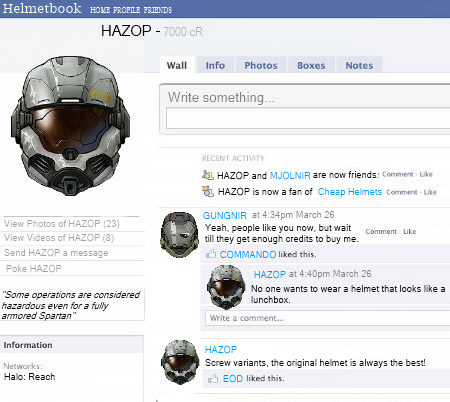Image resolution: width=450 pixels, height=402 pixels.
Task: Click the thumbs-up icon next to COMMANDO
Action: [211, 254]
